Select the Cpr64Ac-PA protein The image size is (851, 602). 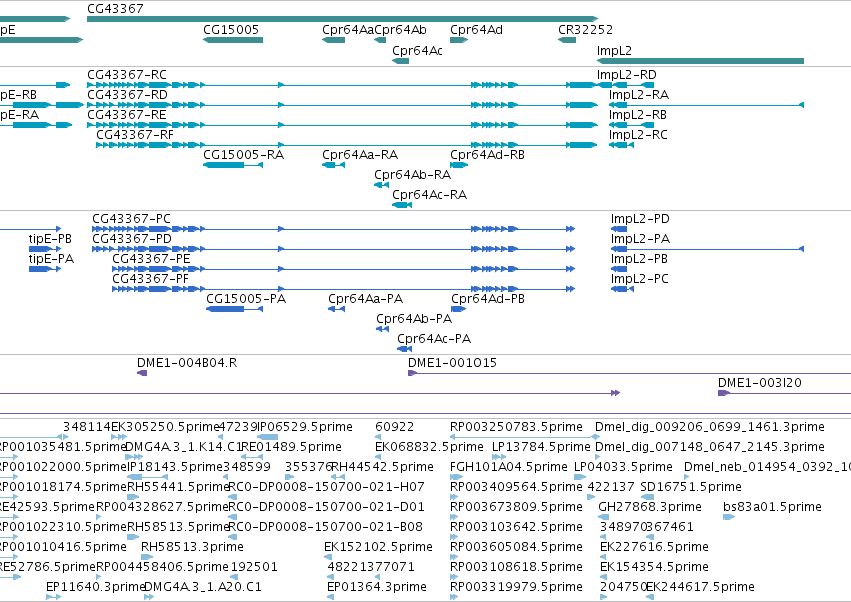click(x=405, y=349)
